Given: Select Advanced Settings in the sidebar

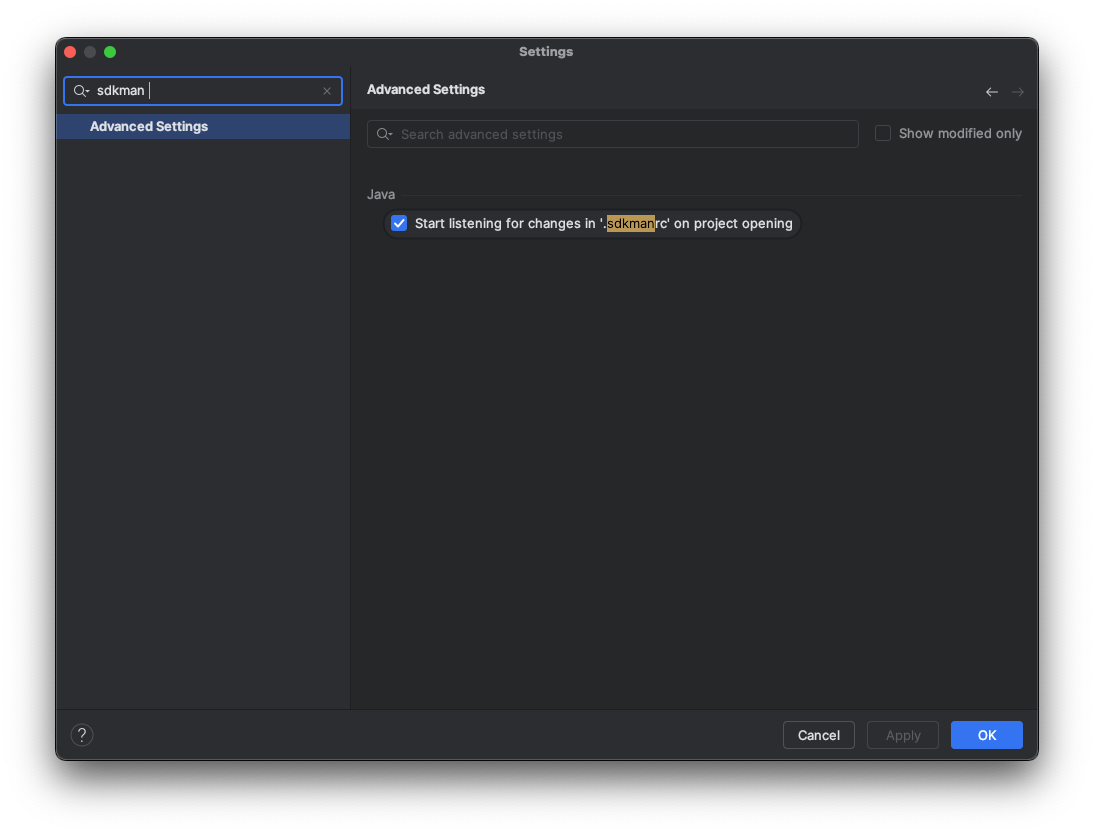Looking at the screenshot, I should (x=148, y=126).
